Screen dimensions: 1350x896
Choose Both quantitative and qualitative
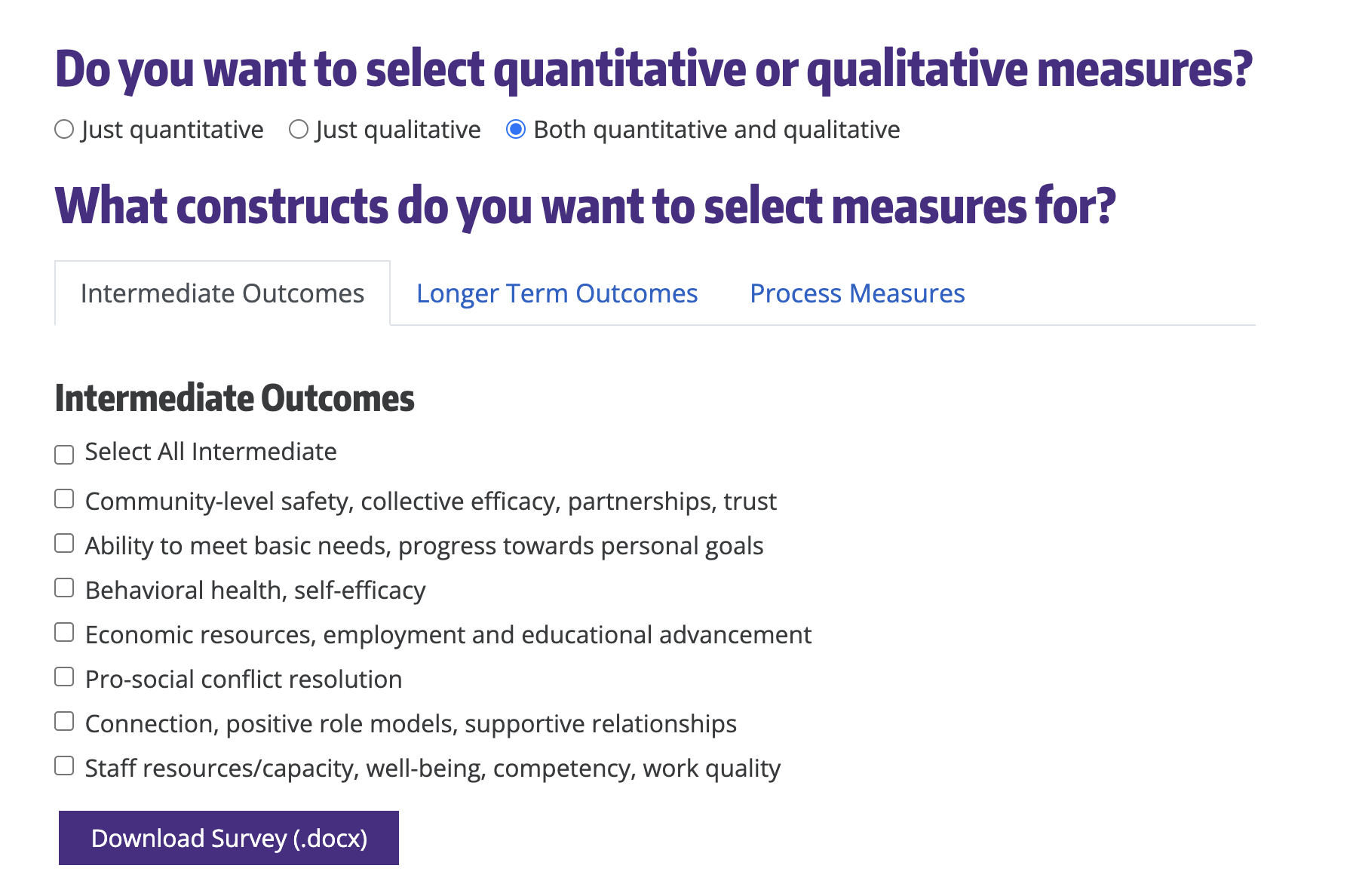516,129
